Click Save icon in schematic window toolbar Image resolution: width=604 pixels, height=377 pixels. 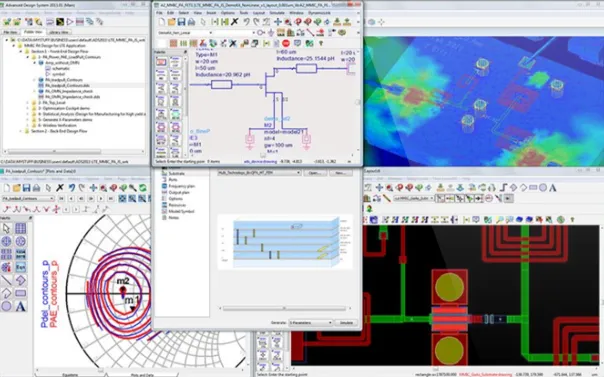(x=181, y=22)
